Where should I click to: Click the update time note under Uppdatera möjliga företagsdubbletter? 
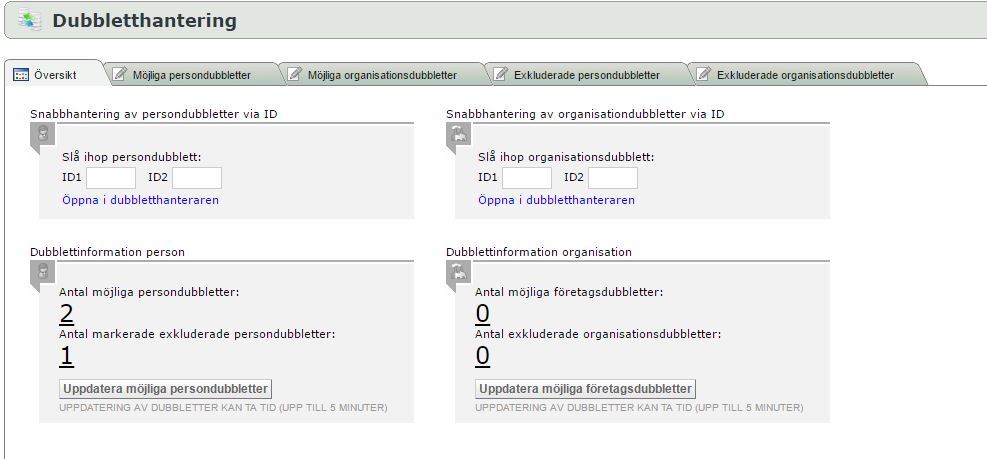point(639,407)
